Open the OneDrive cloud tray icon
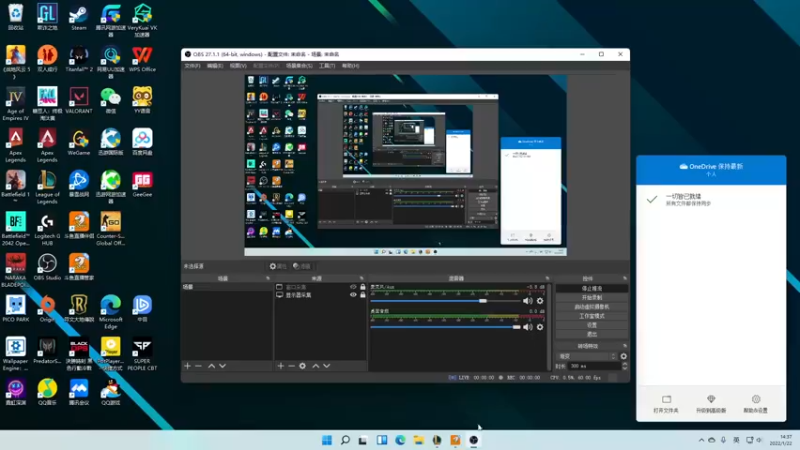800x450 pixels. tap(711, 440)
